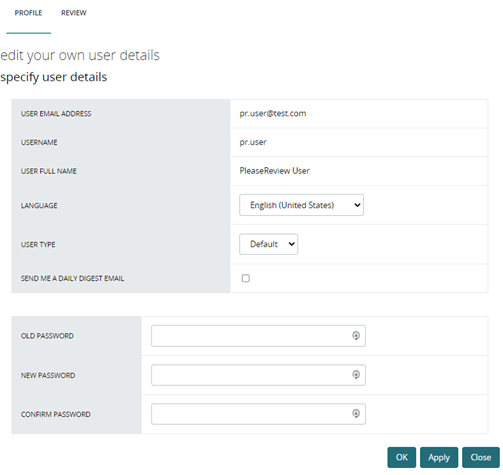
Task: Click the USER EMAIL ADDRESS label
Action: pos(56,114)
